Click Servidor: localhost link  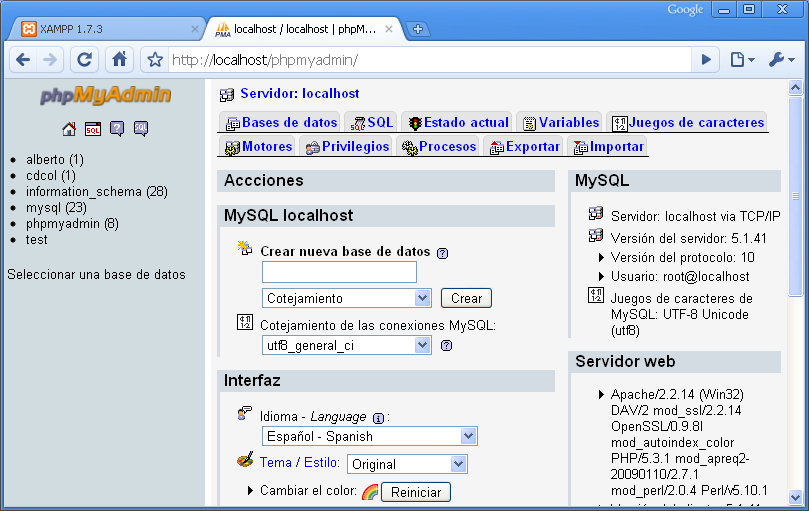coord(300,93)
